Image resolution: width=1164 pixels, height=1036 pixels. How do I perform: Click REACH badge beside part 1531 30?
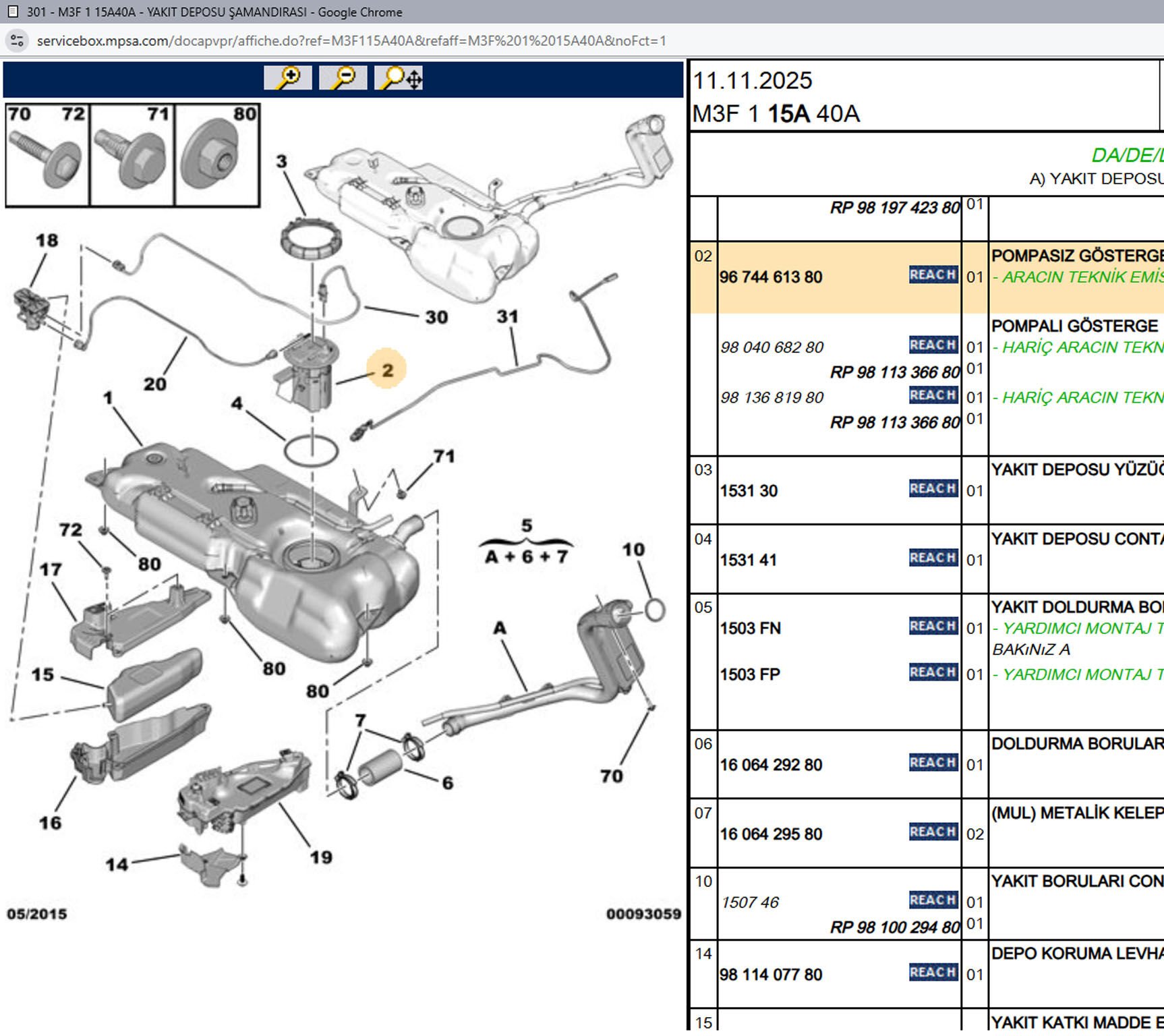pos(933,489)
